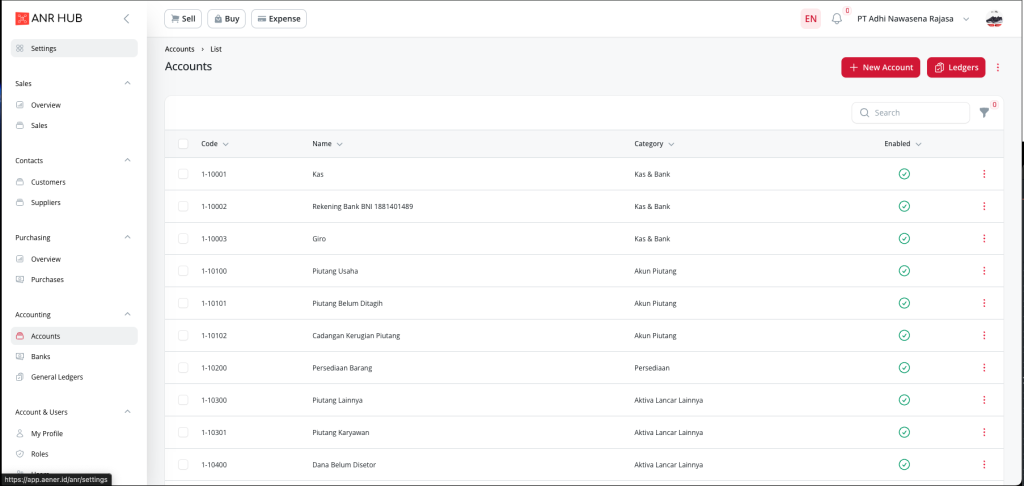Open row actions for Piutang Usaha
Viewport: 1024px width, 486px height.
(984, 271)
